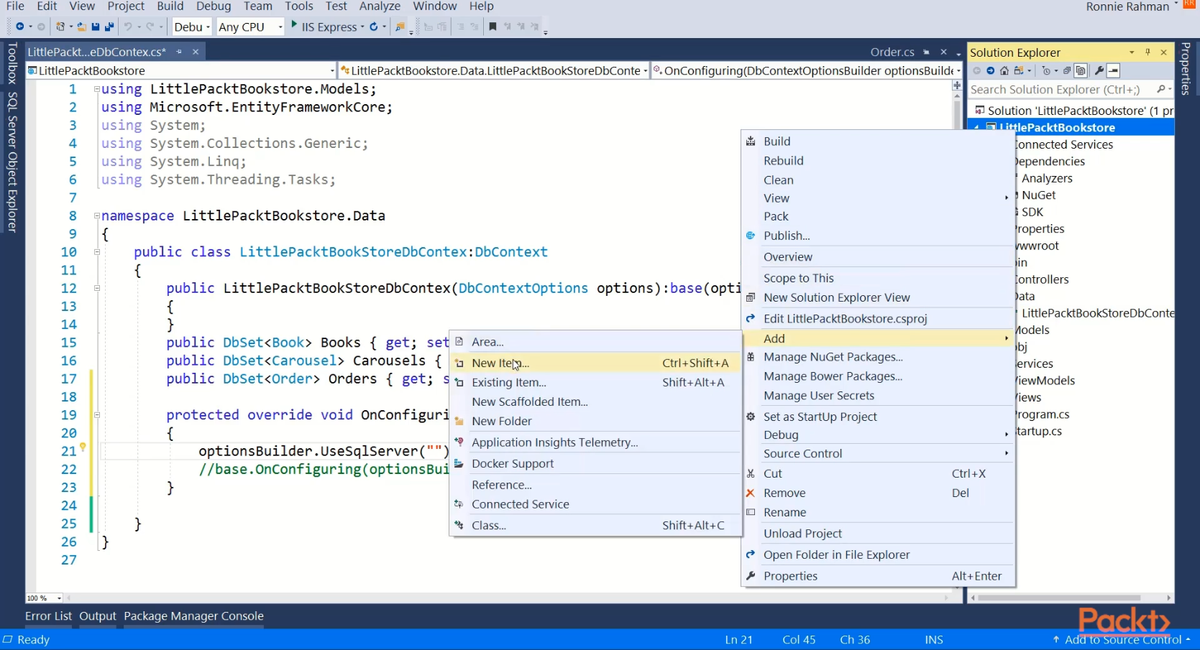Collapse the namespace block on line 8
This screenshot has height=650, width=1200.
(x=96, y=216)
